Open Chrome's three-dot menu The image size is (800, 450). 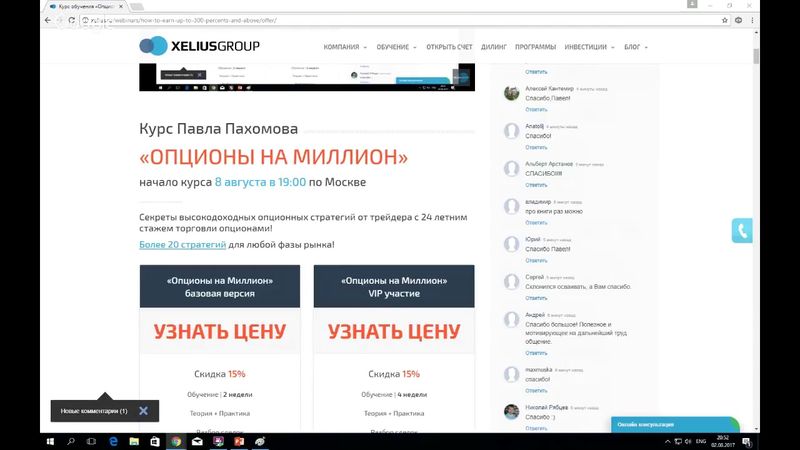(x=752, y=20)
